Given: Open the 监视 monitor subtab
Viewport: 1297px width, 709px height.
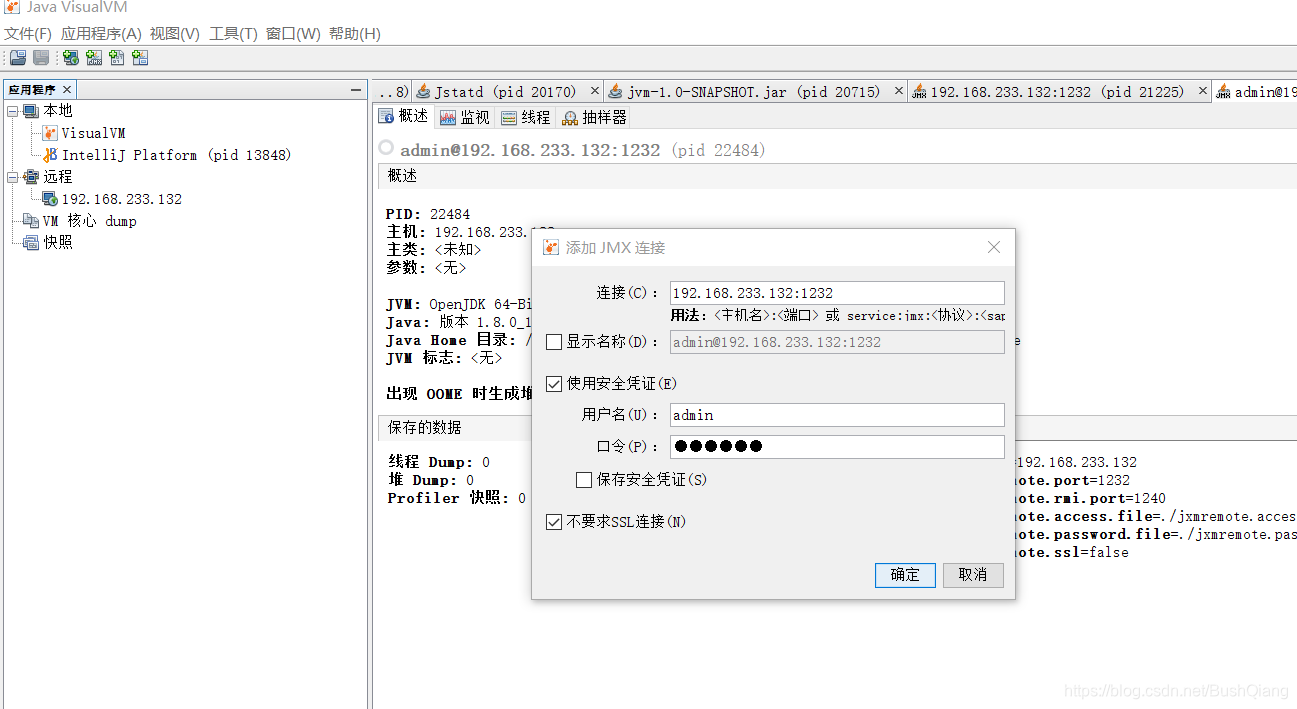Looking at the screenshot, I should [x=465, y=117].
